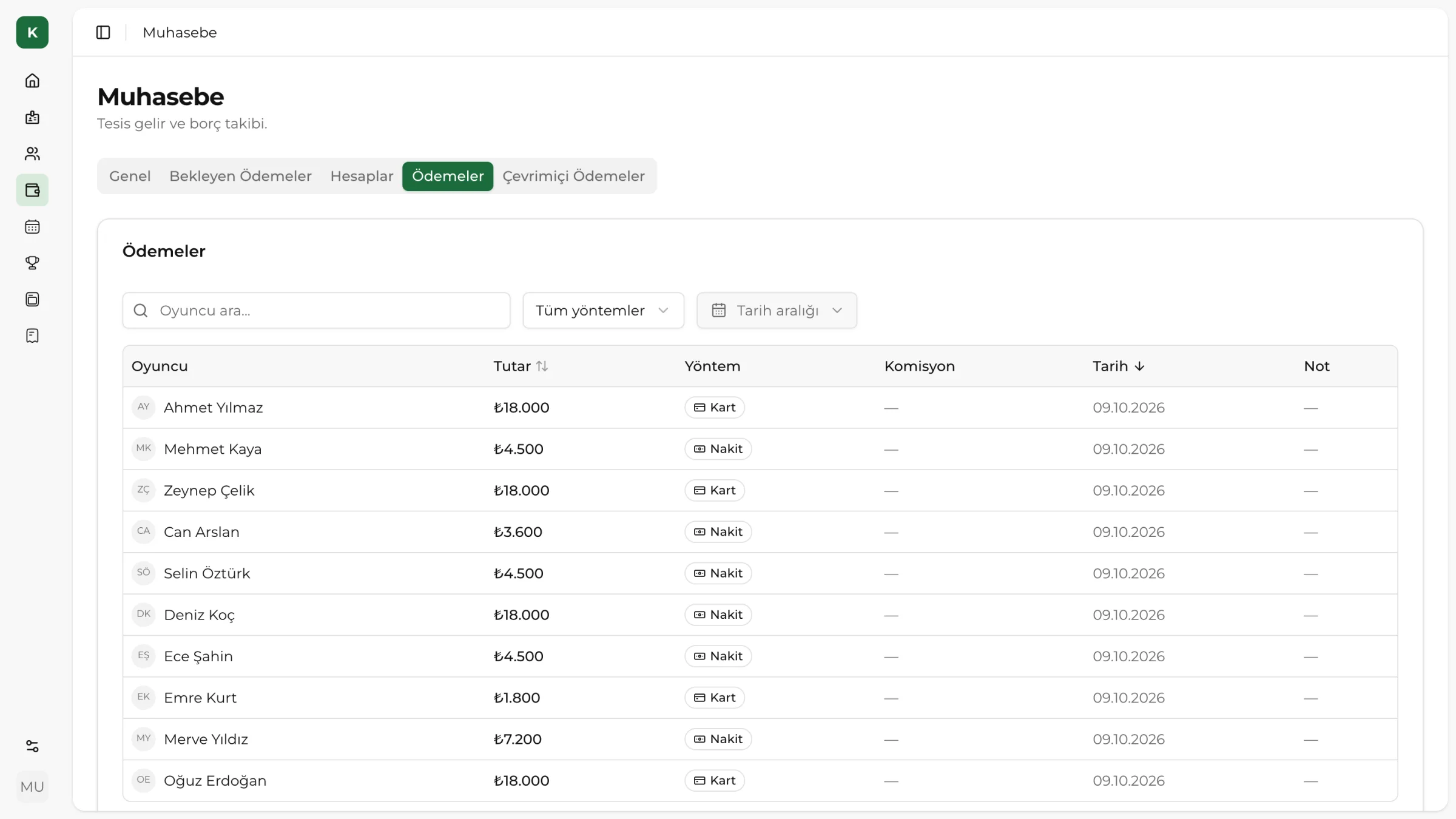1456x819 pixels.
Task: Select player name Deniz Koç
Action: [x=199, y=615]
